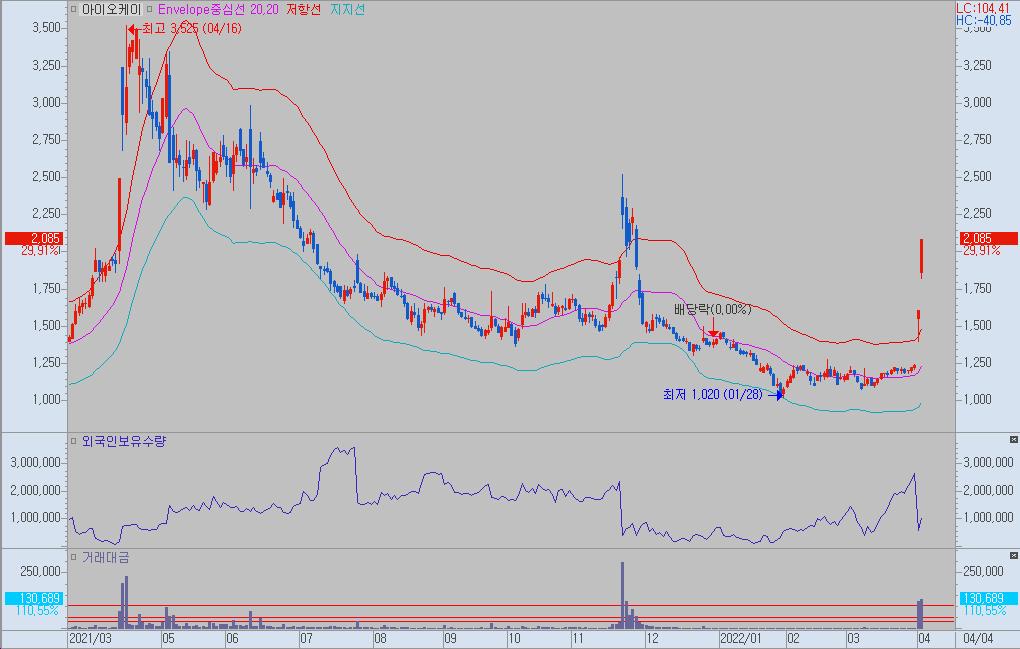Click the 2021/03 date axis label
Image resolution: width=1020 pixels, height=649 pixels.
tap(90, 639)
